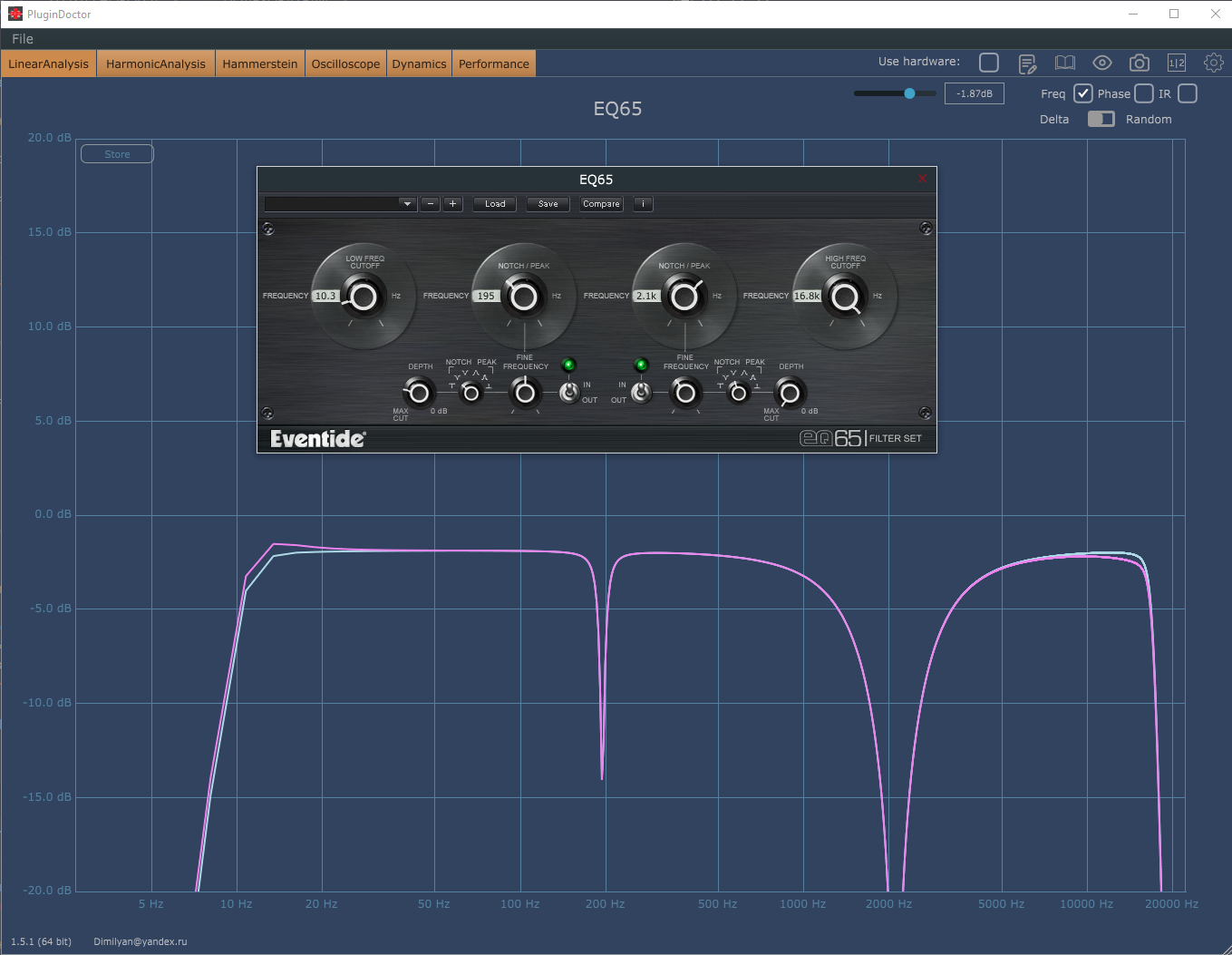Click the Low Freq Cutoff knob
This screenshot has height=955, width=1232.
pyautogui.click(x=364, y=297)
